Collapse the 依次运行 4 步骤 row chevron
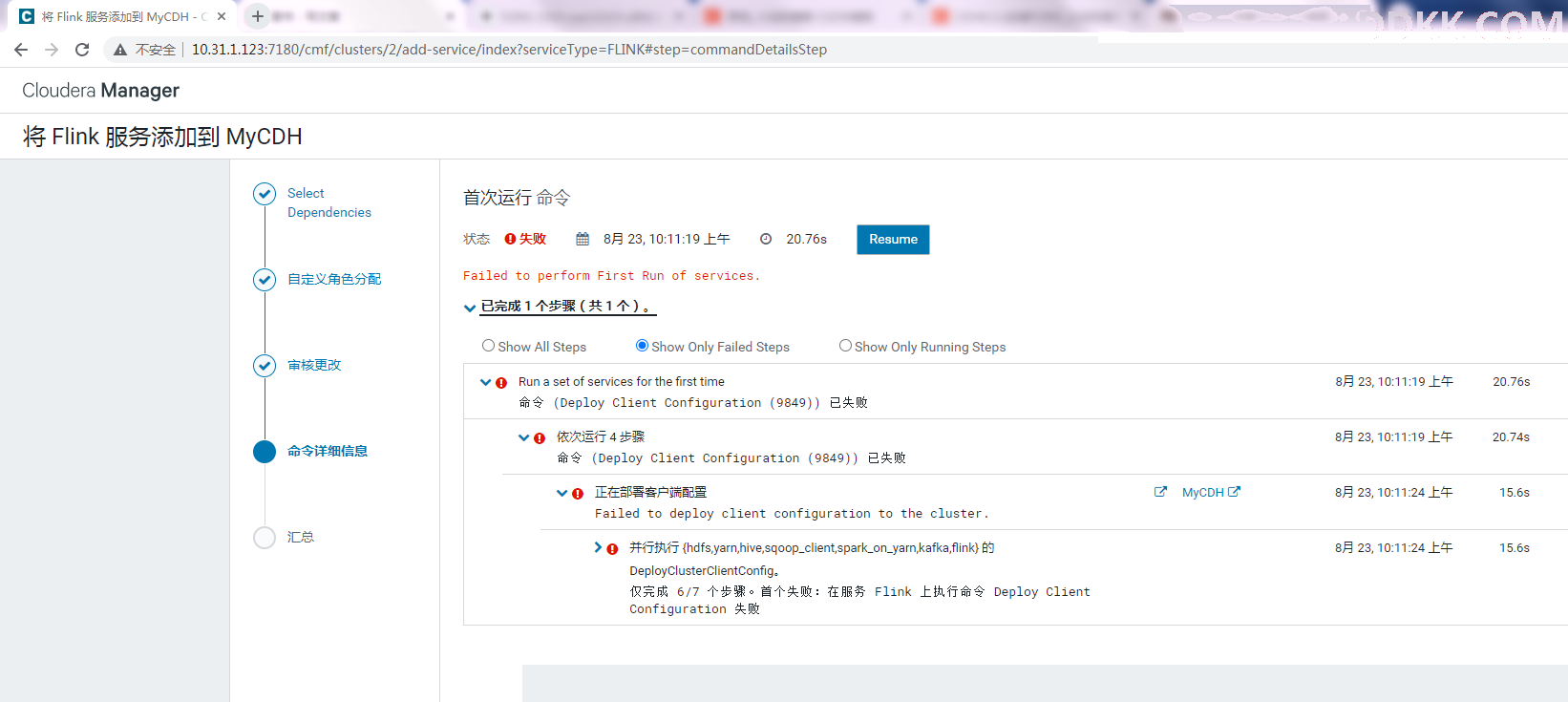The image size is (1568, 702). click(523, 437)
